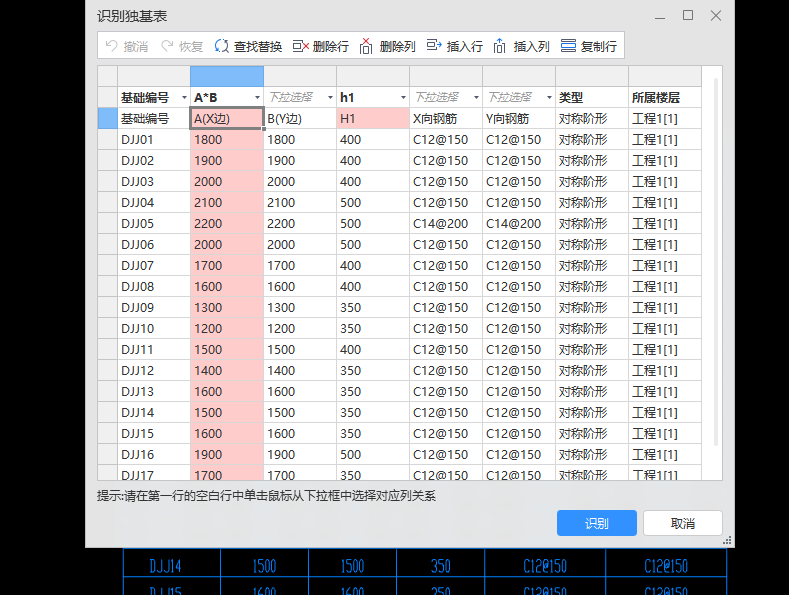Expand the 基础编号 column mapping dropdown
Image resolution: width=789 pixels, height=595 pixels.
coord(184,97)
